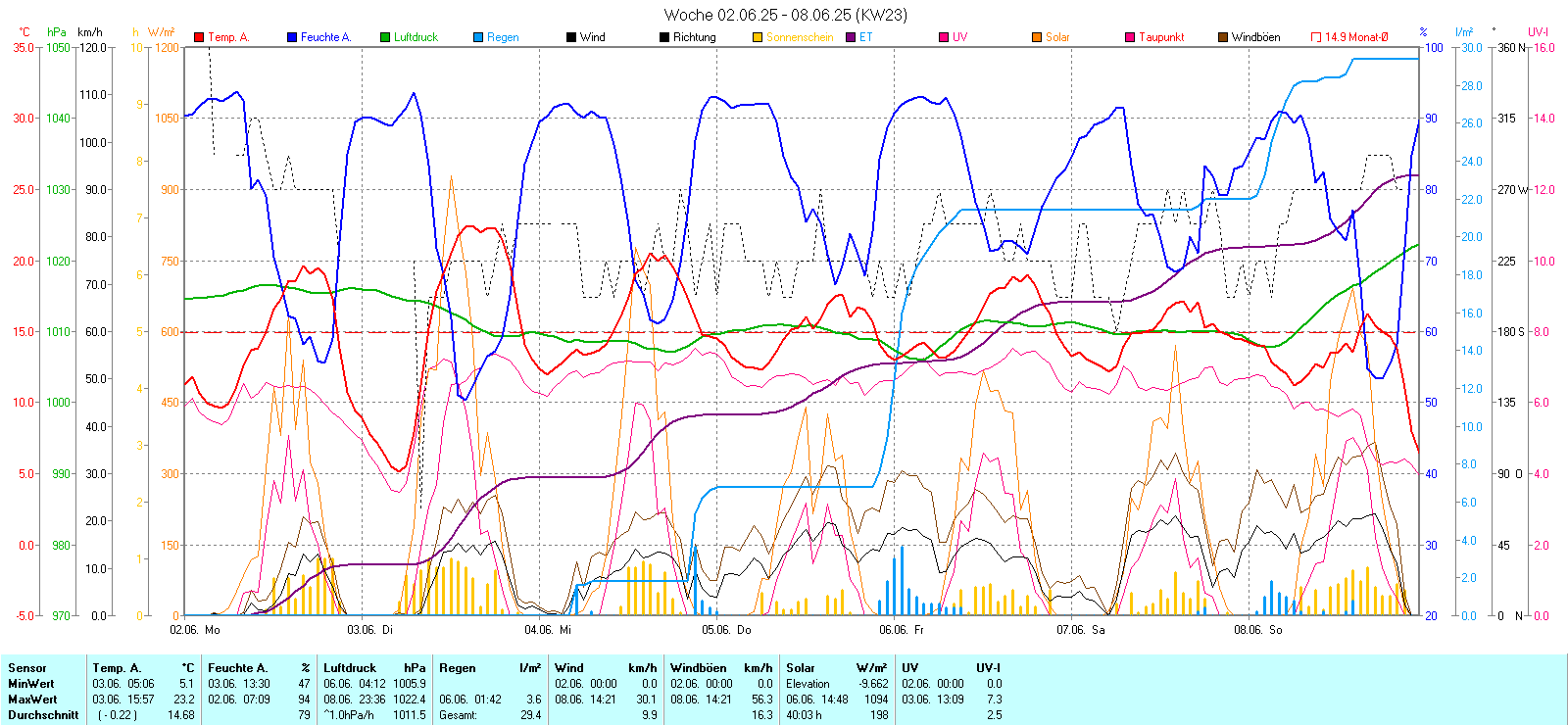The width and height of the screenshot is (1568, 725).
Task: Click the red Temp. A. legend swatch
Action: [199, 37]
